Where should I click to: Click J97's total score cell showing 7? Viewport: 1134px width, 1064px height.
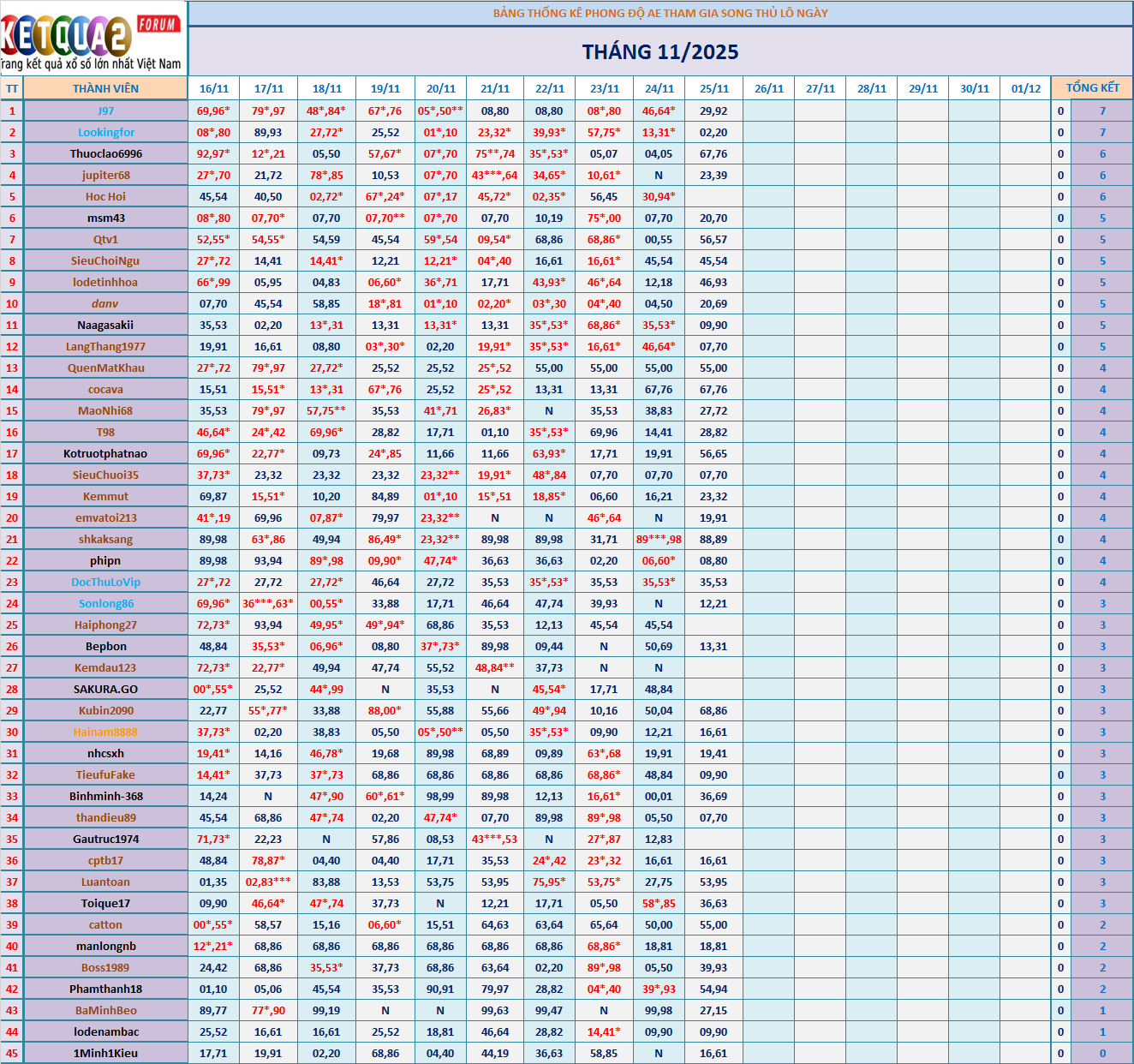(1102, 111)
